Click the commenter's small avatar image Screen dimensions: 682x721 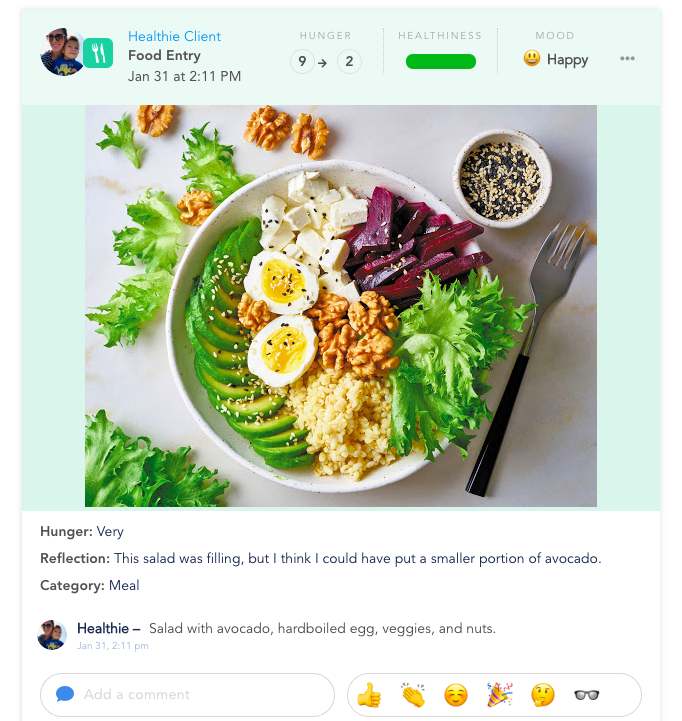[x=52, y=635]
